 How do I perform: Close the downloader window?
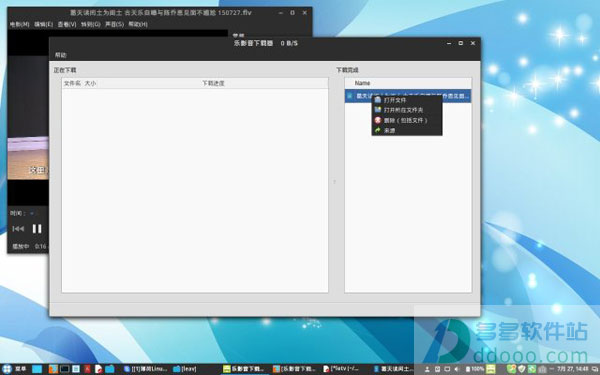click(x=473, y=43)
